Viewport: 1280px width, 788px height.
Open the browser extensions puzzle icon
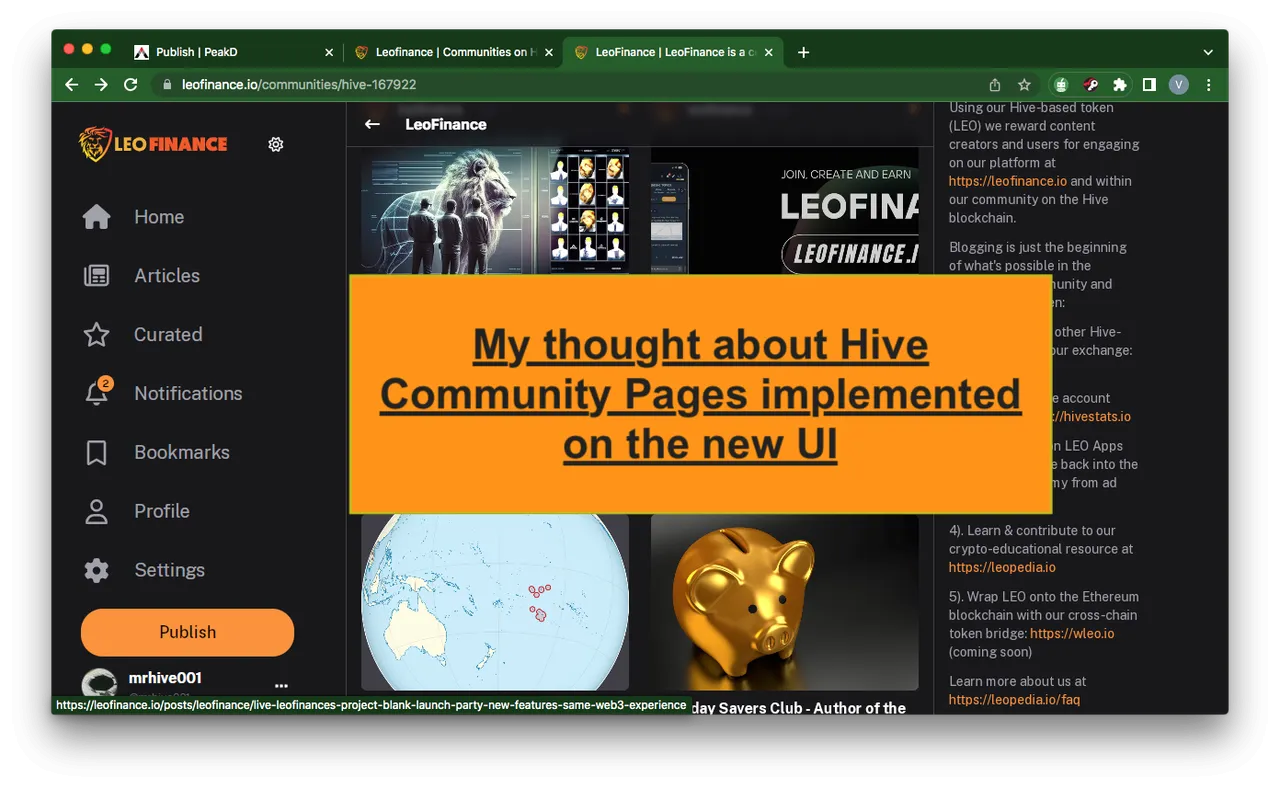pyautogui.click(x=1120, y=85)
